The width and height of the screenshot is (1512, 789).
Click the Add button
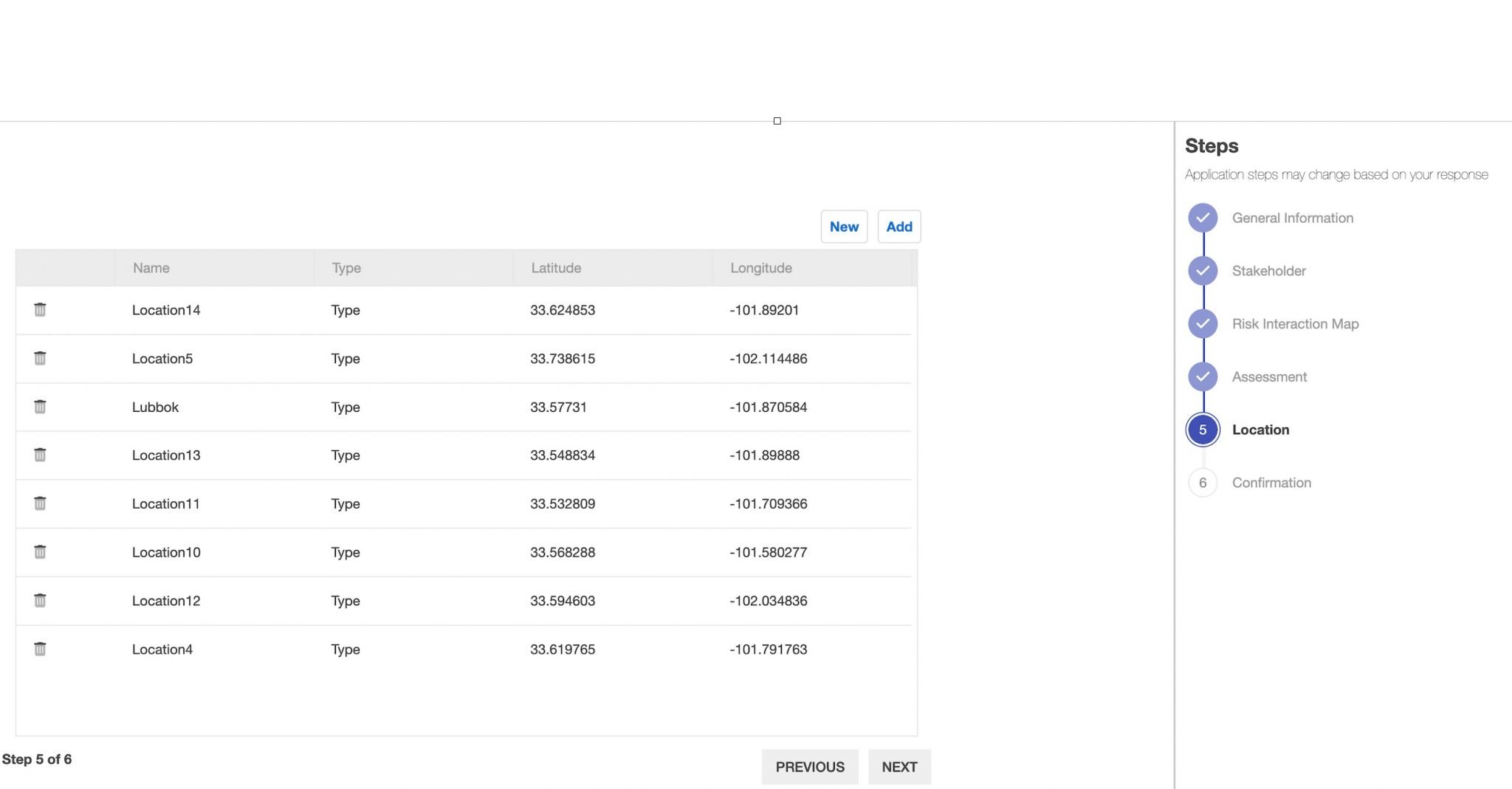[899, 227]
